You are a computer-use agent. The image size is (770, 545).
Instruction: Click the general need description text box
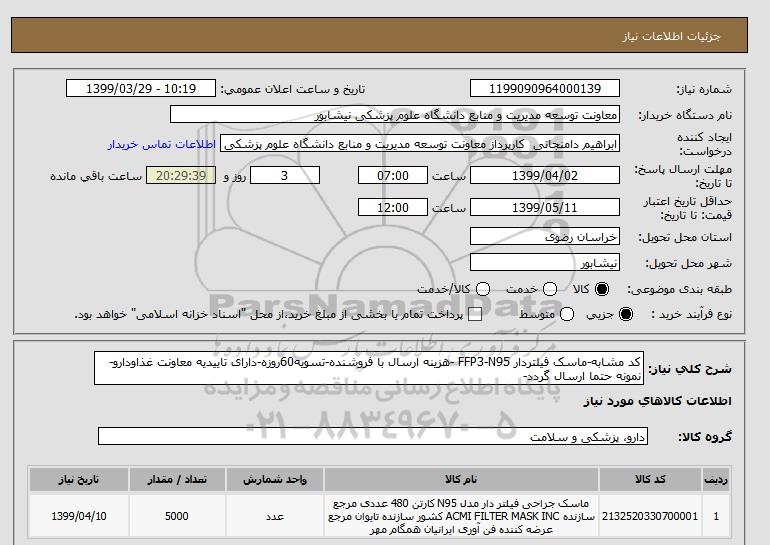click(x=369, y=368)
